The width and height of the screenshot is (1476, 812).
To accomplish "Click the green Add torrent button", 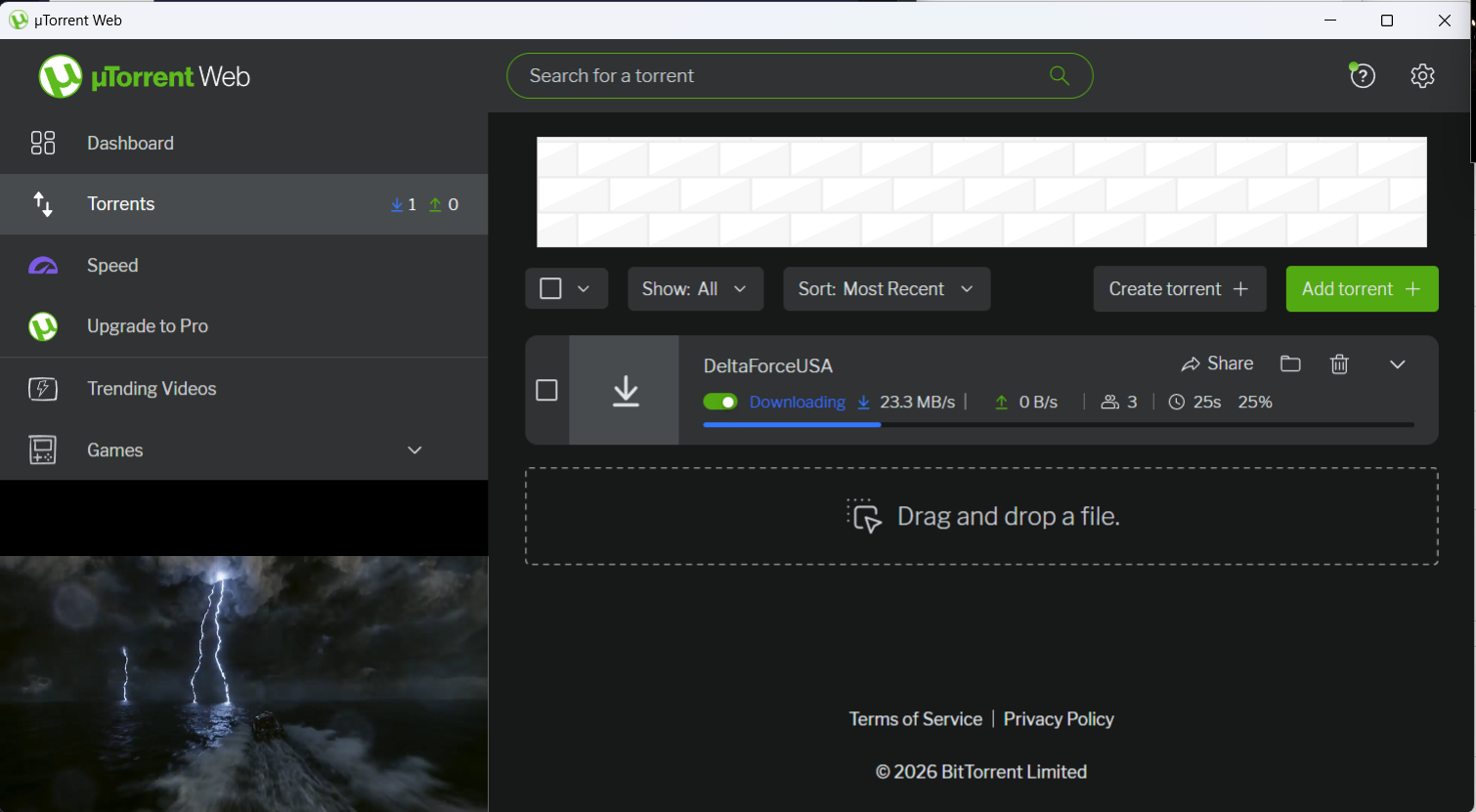I will click(1362, 289).
